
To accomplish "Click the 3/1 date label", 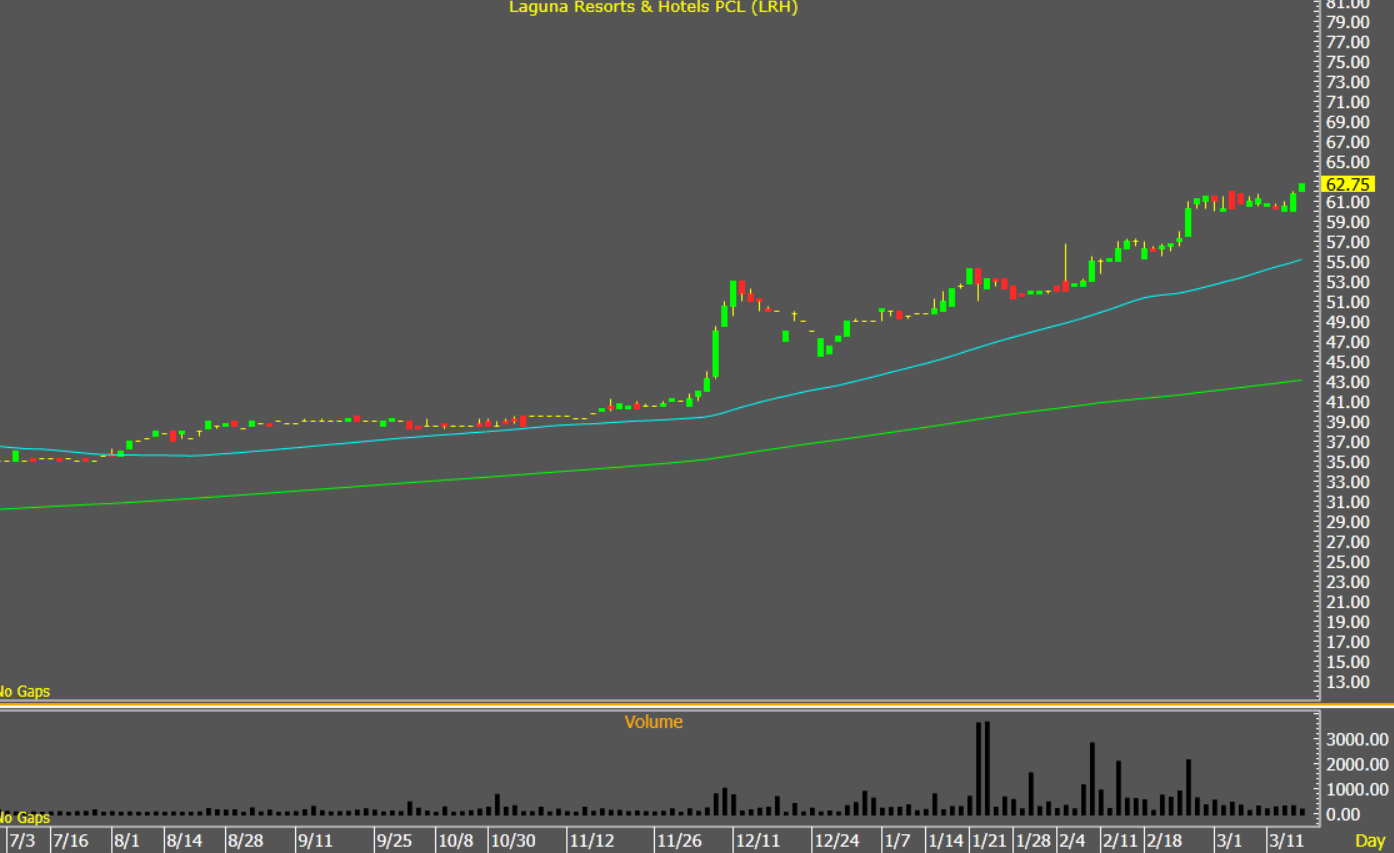I will coord(1229,840).
